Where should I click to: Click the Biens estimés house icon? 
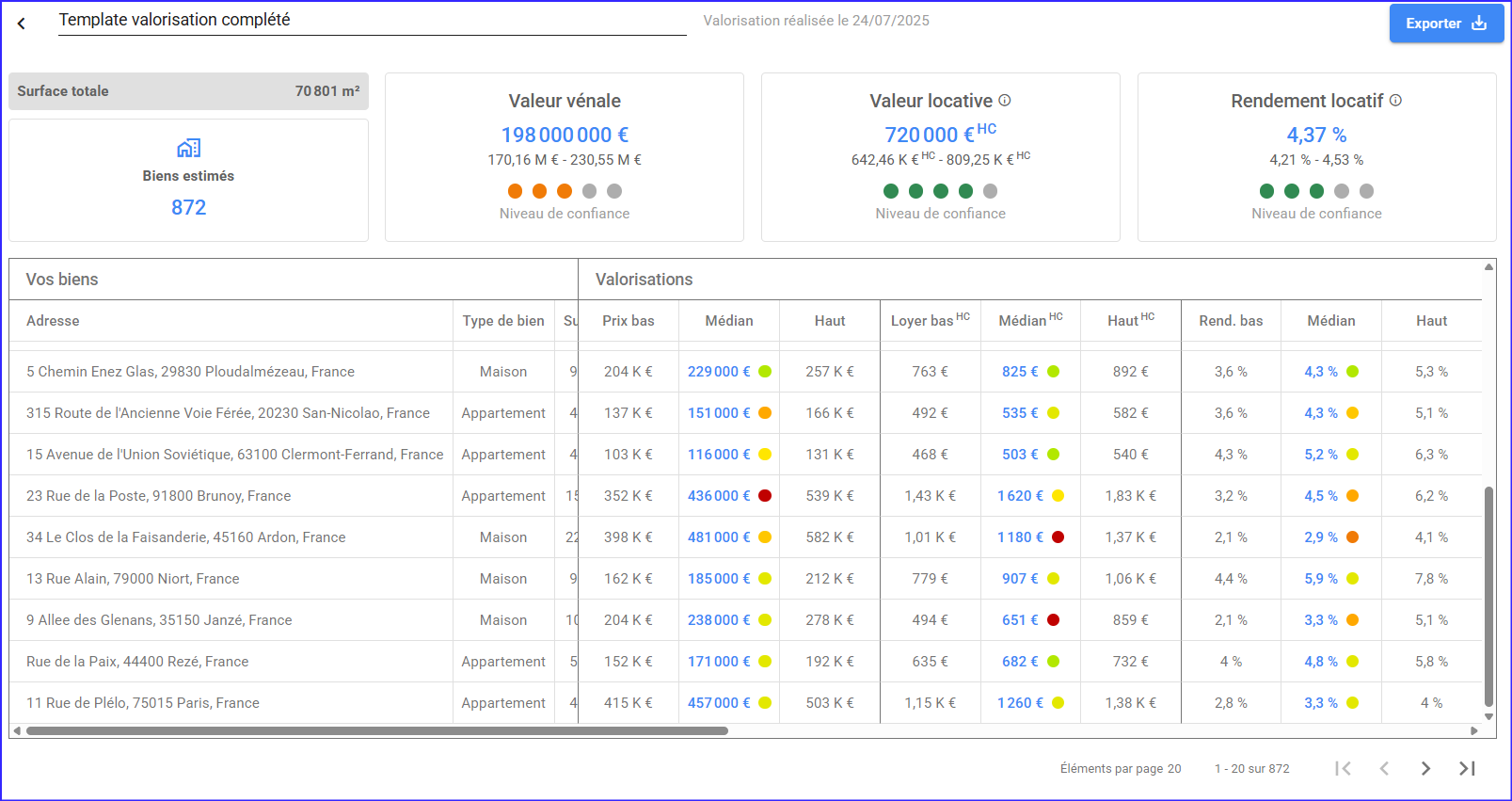[x=188, y=148]
